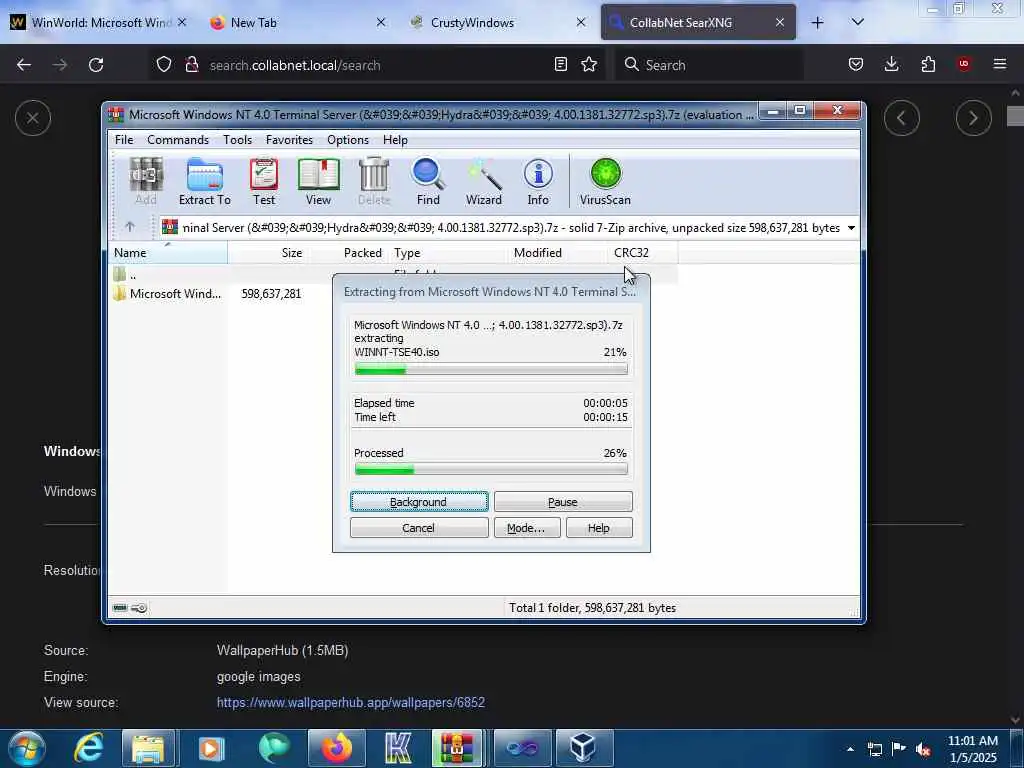Open the Pocket save icon
The height and width of the screenshot is (768, 1024).
[856, 65]
